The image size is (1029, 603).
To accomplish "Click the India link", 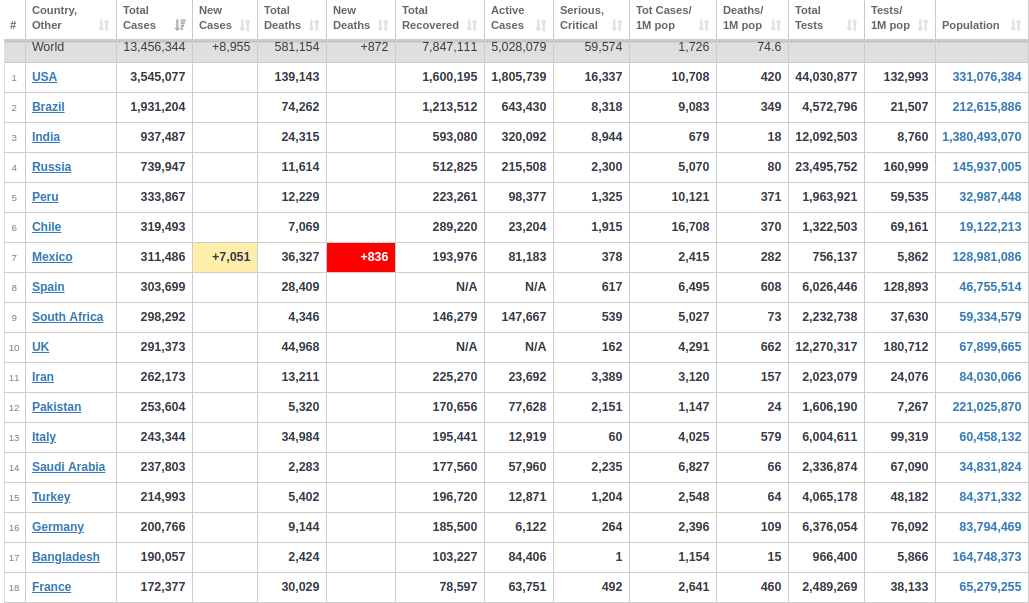I will (46, 137).
